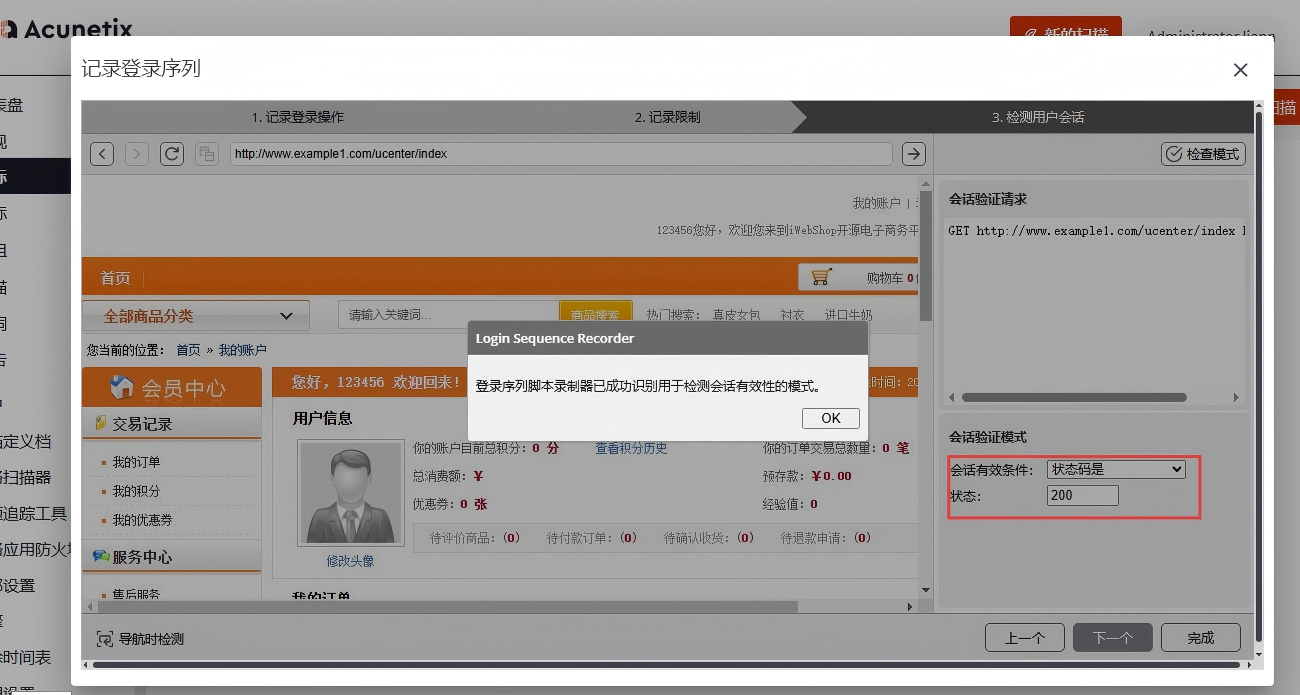Click the 会话验证模式 heading
Viewport: 1300px width, 695px height.
[987, 437]
